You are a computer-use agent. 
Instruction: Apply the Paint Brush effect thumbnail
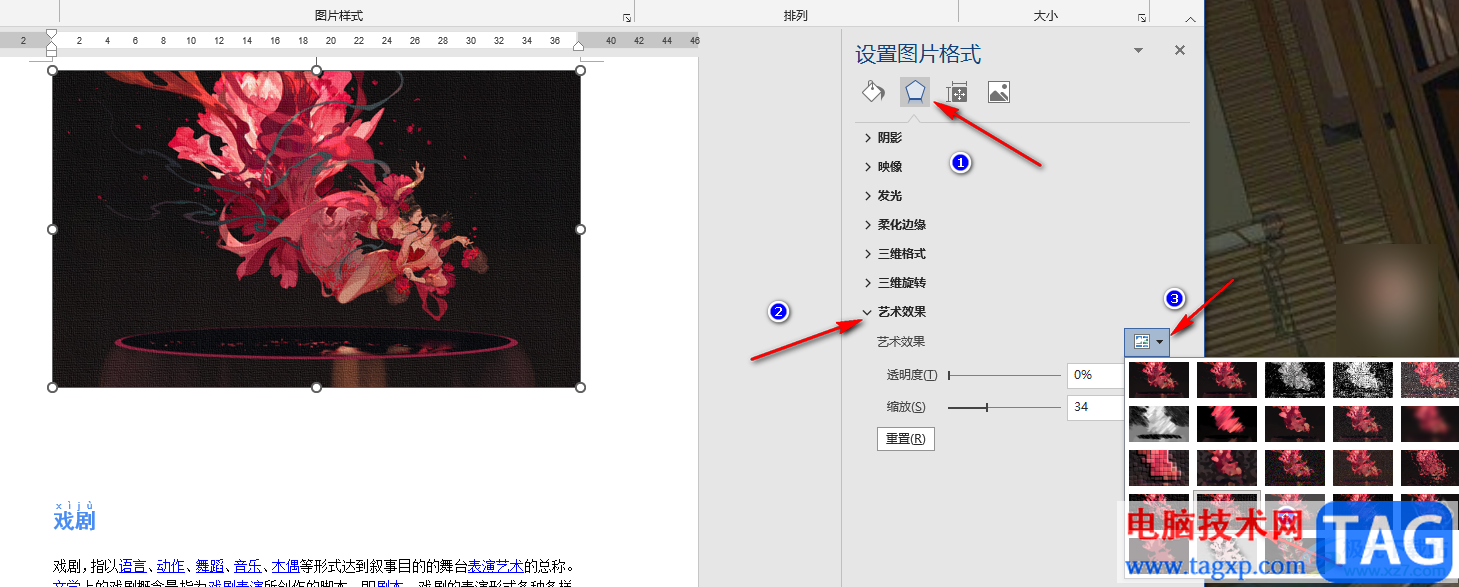[x=1295, y=423]
